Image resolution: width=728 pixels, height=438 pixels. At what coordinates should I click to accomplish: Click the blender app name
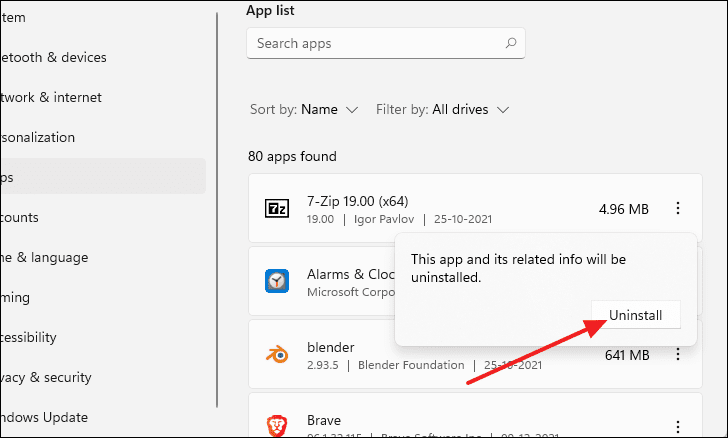(x=331, y=347)
